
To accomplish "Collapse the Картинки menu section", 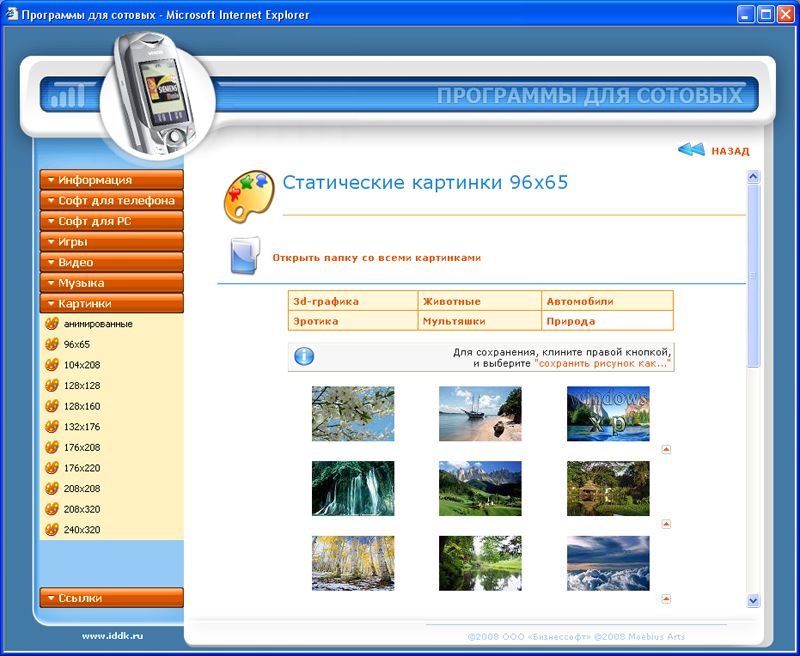I will click(x=111, y=304).
